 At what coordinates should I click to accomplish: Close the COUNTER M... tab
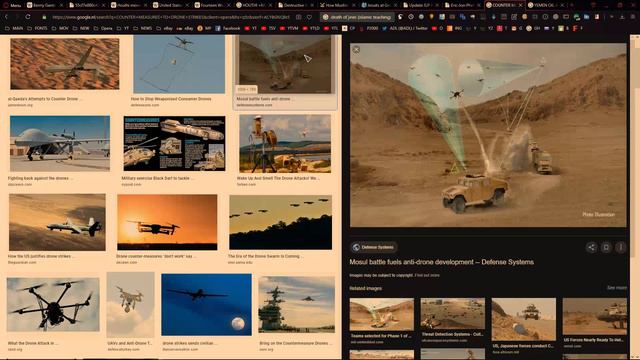(x=520, y=5)
